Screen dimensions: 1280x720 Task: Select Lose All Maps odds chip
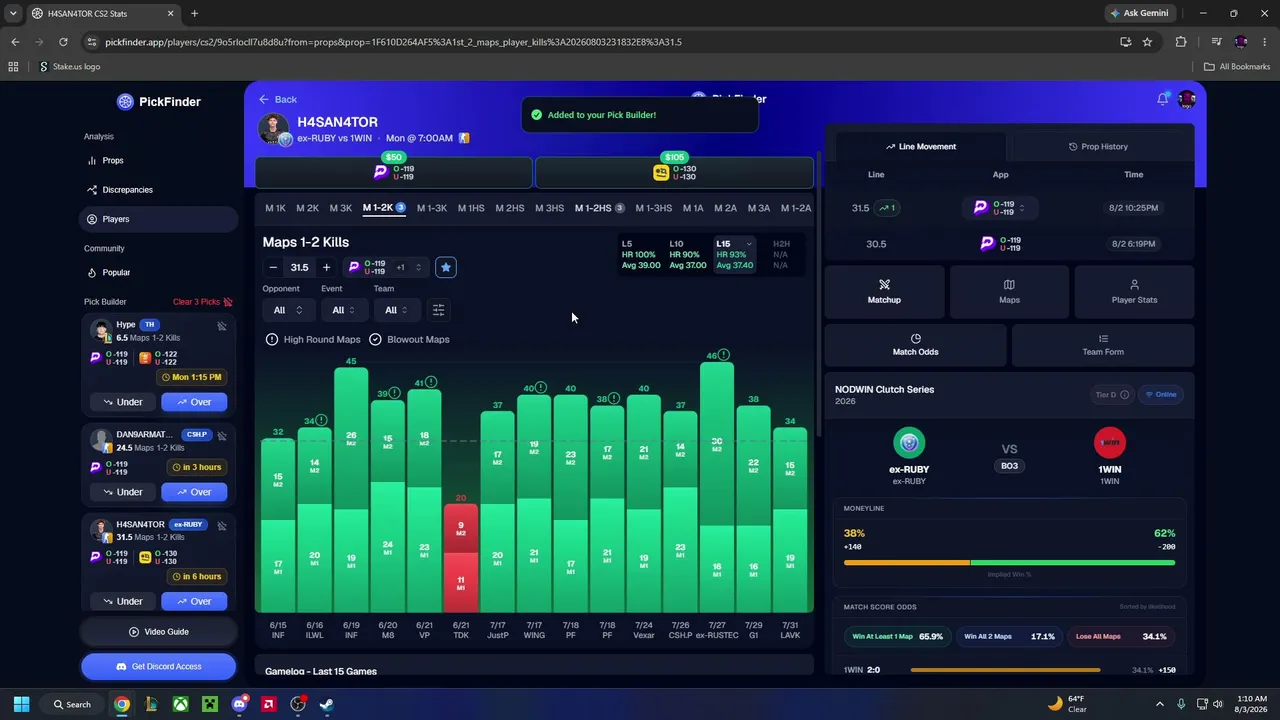coord(1121,636)
